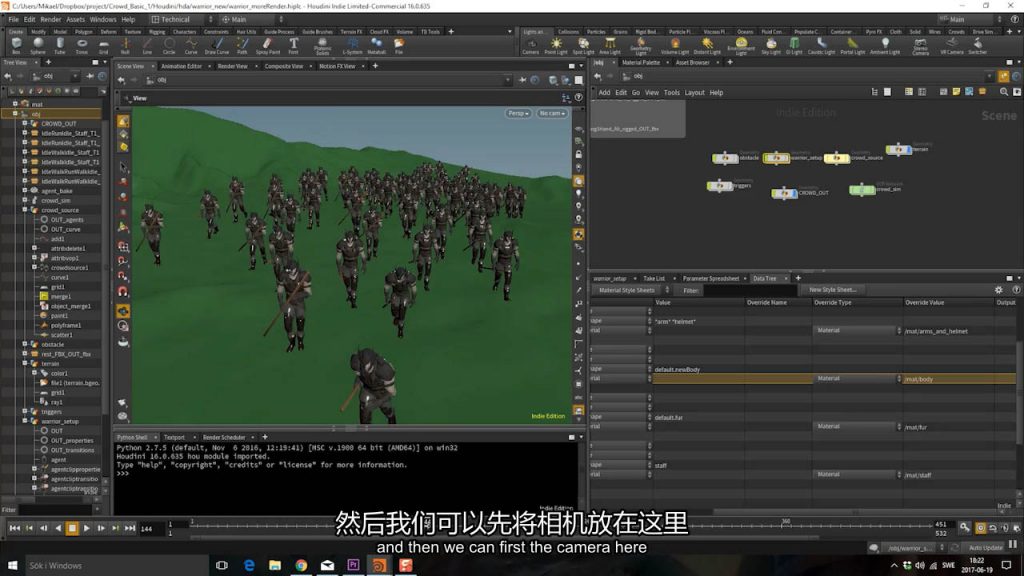Add a Distant Light
Screen dimensions: 1024x576
(x=707, y=45)
